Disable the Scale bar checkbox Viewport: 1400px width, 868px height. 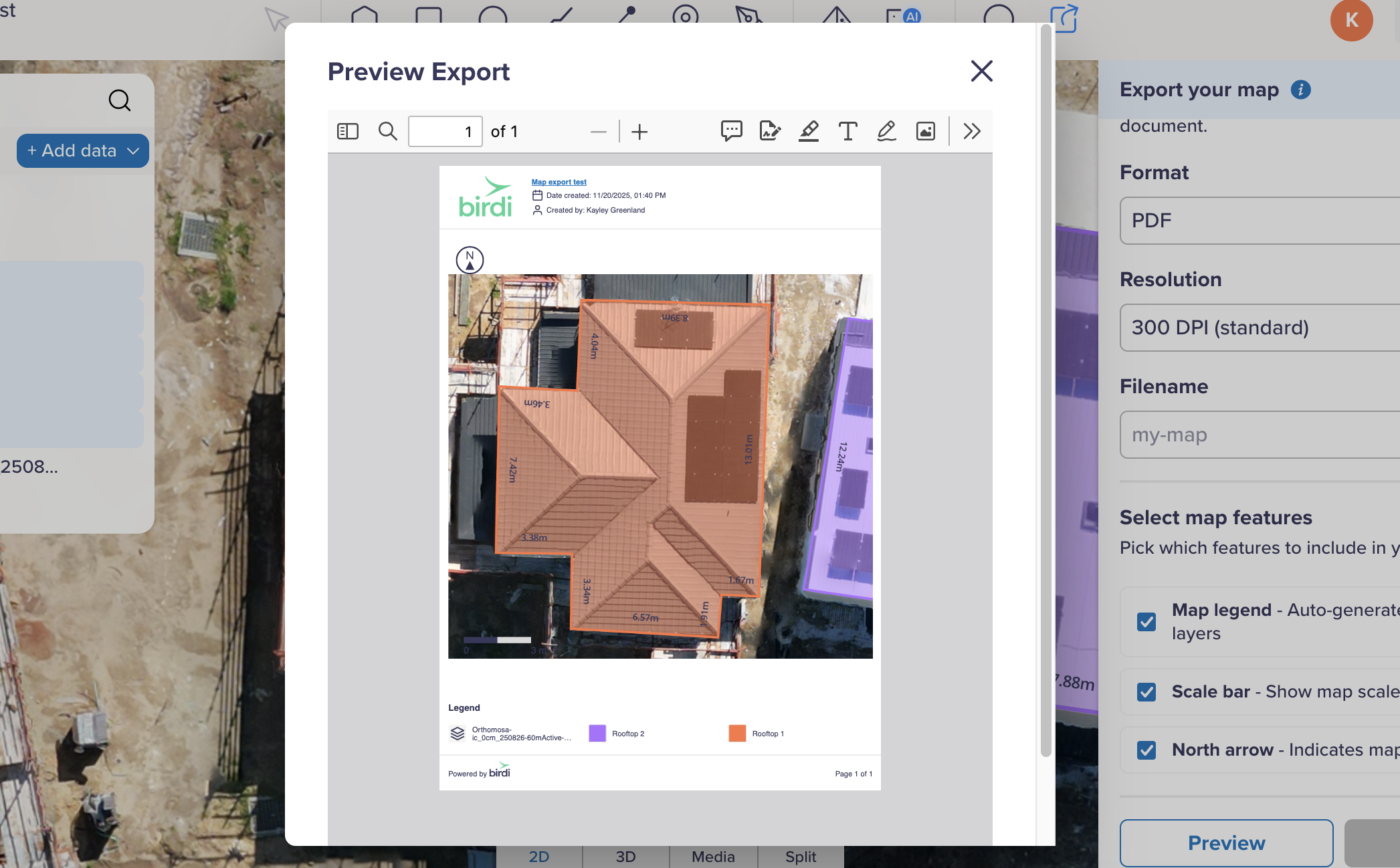click(1146, 691)
